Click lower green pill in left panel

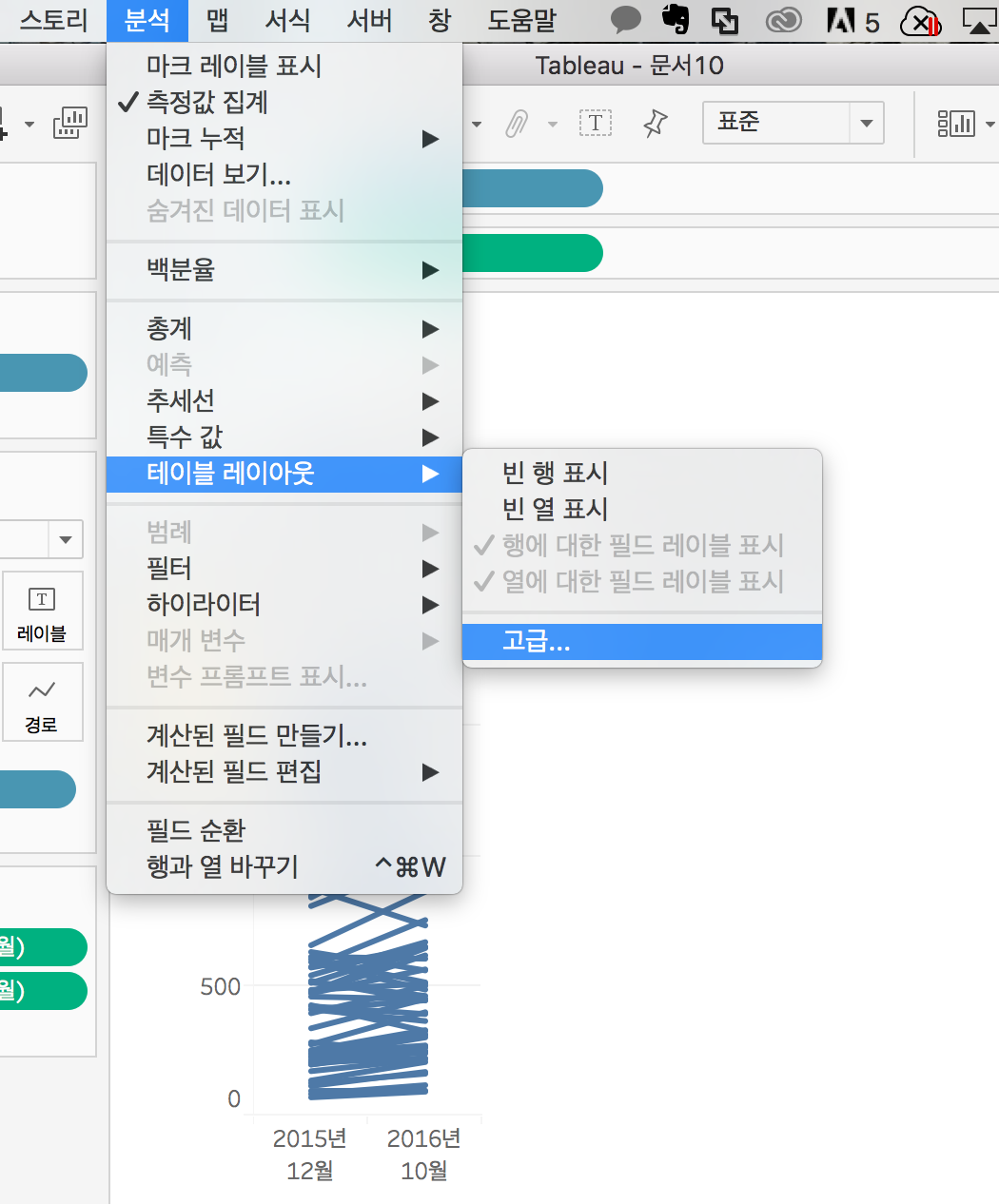tap(43, 991)
